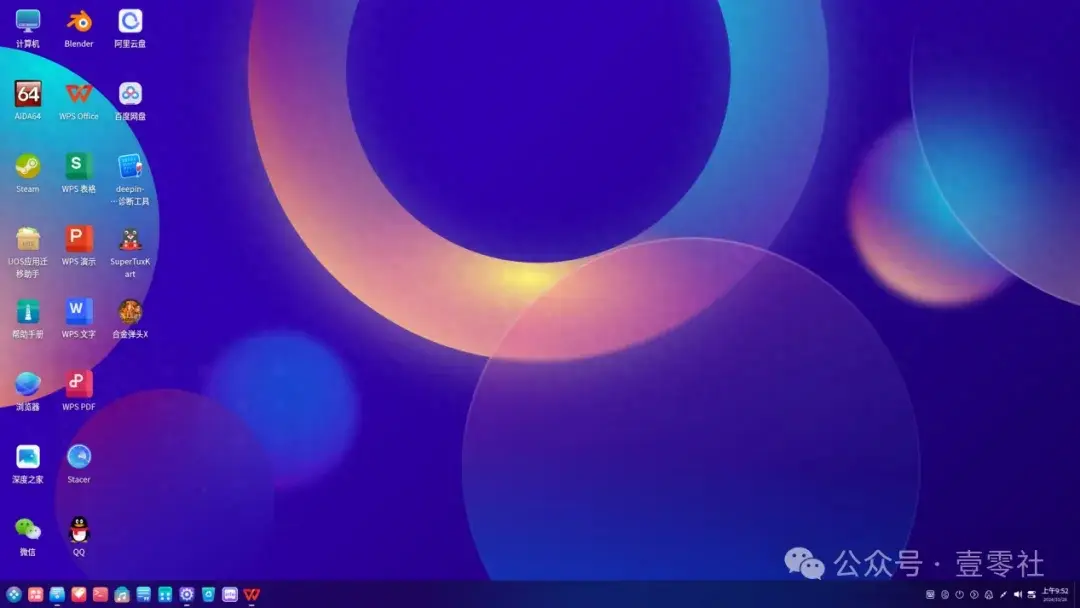Open system settings gear in the taskbar
This screenshot has width=1080, height=608.
click(187, 594)
